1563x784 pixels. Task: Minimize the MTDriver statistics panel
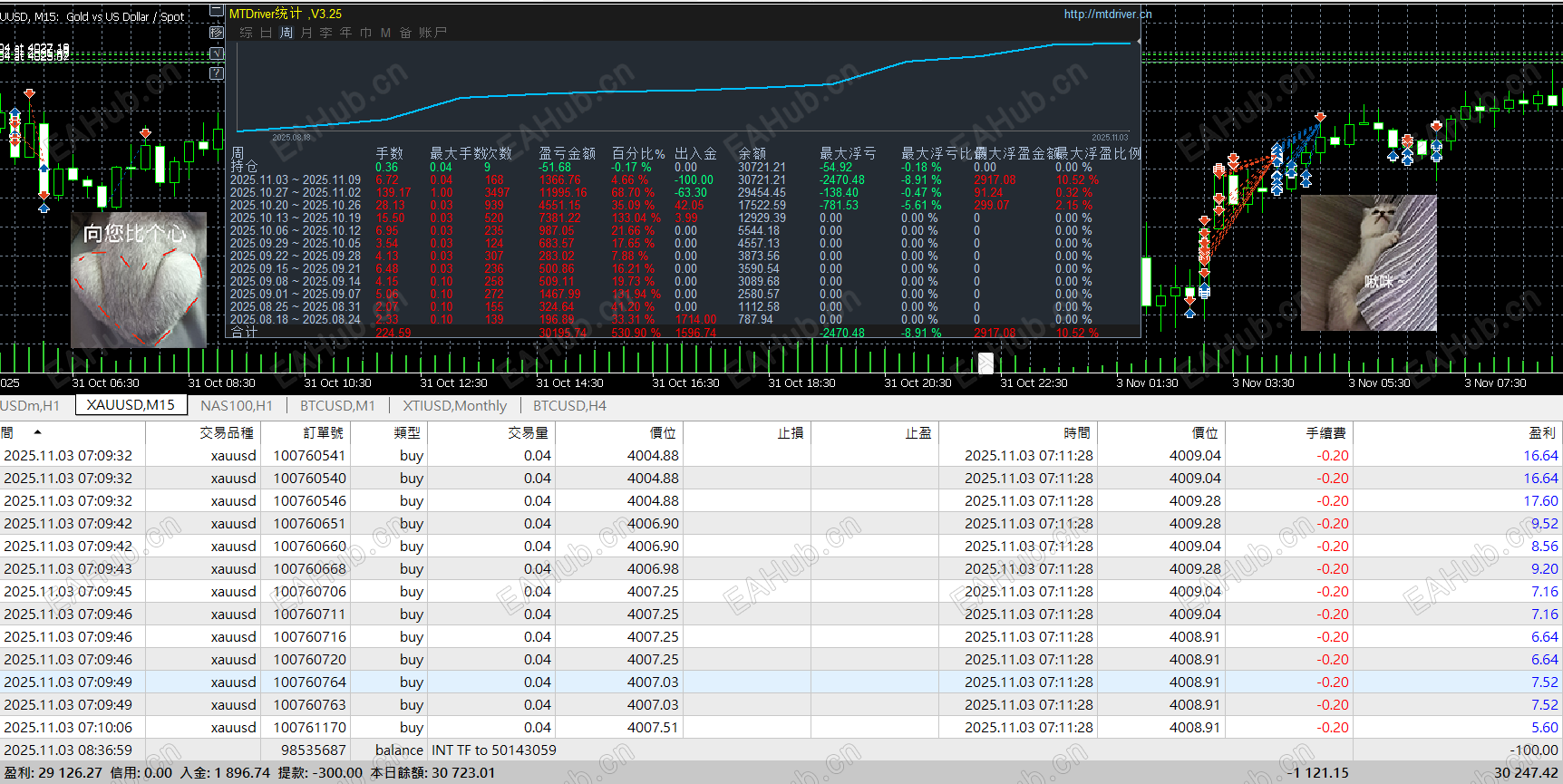pyautogui.click(x=217, y=12)
